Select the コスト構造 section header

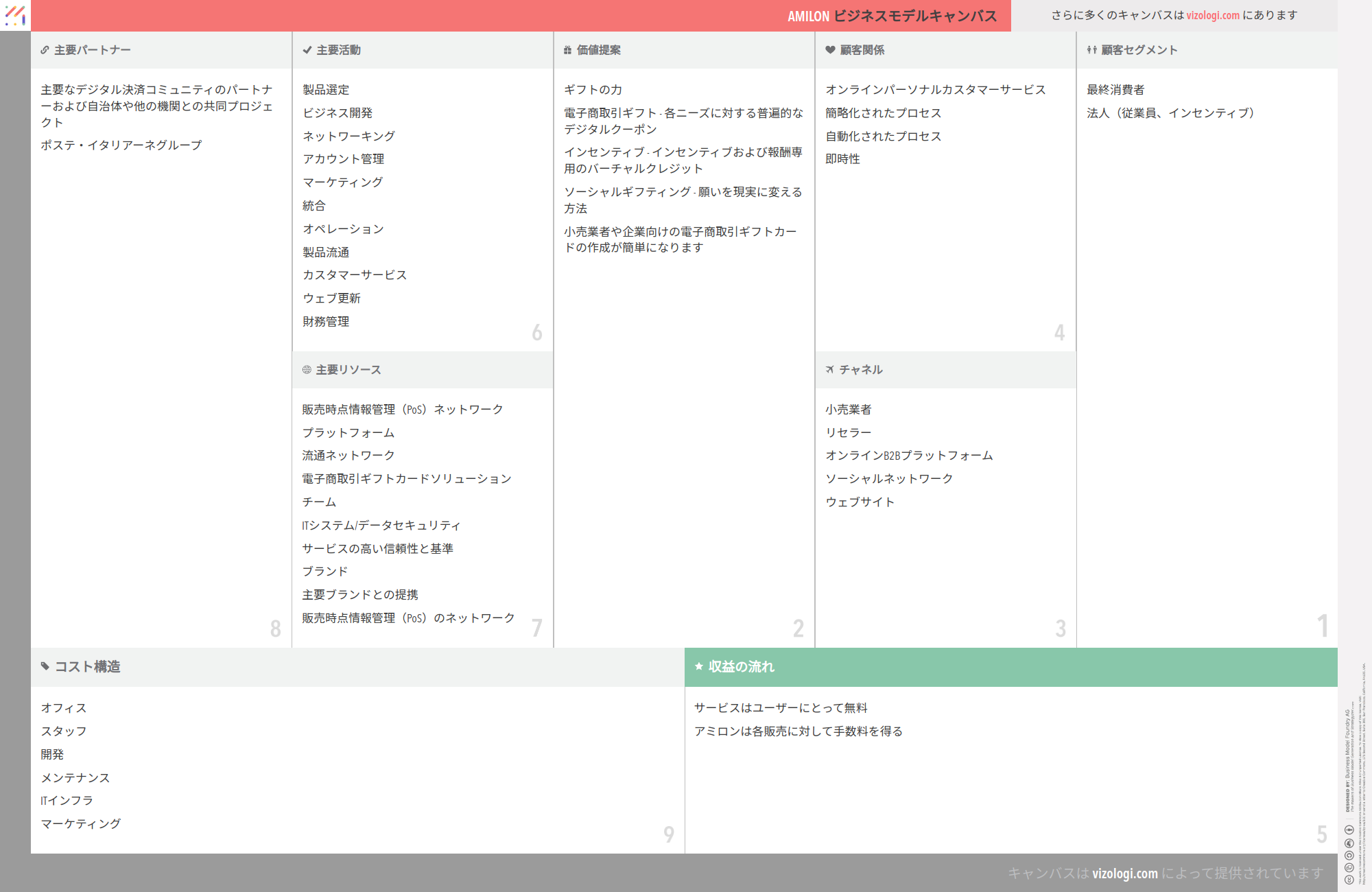pyautogui.click(x=88, y=667)
